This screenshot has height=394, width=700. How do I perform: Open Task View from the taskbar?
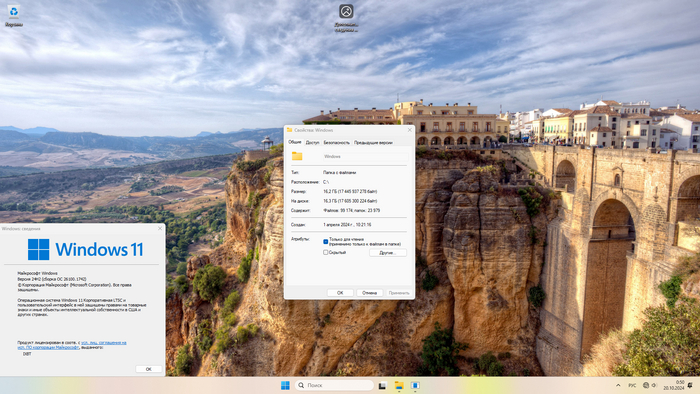(x=383, y=386)
